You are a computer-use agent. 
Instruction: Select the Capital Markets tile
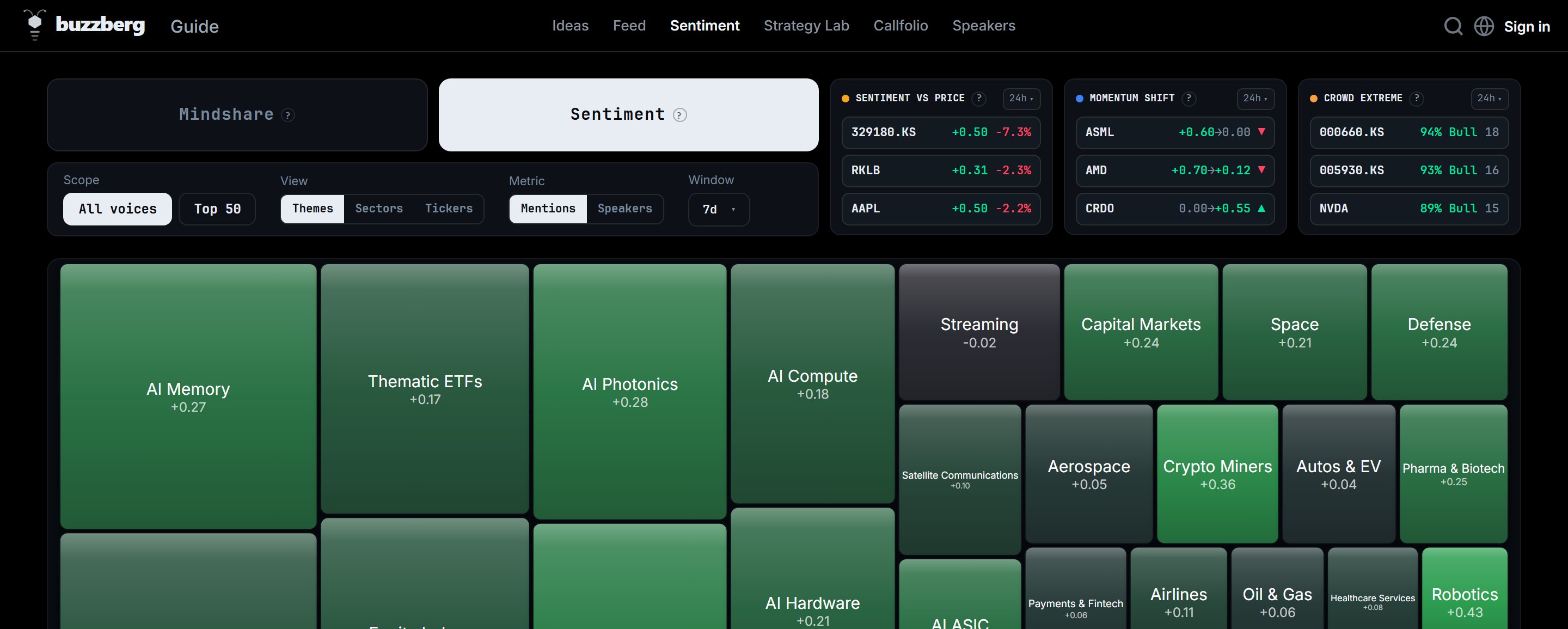(x=1141, y=332)
